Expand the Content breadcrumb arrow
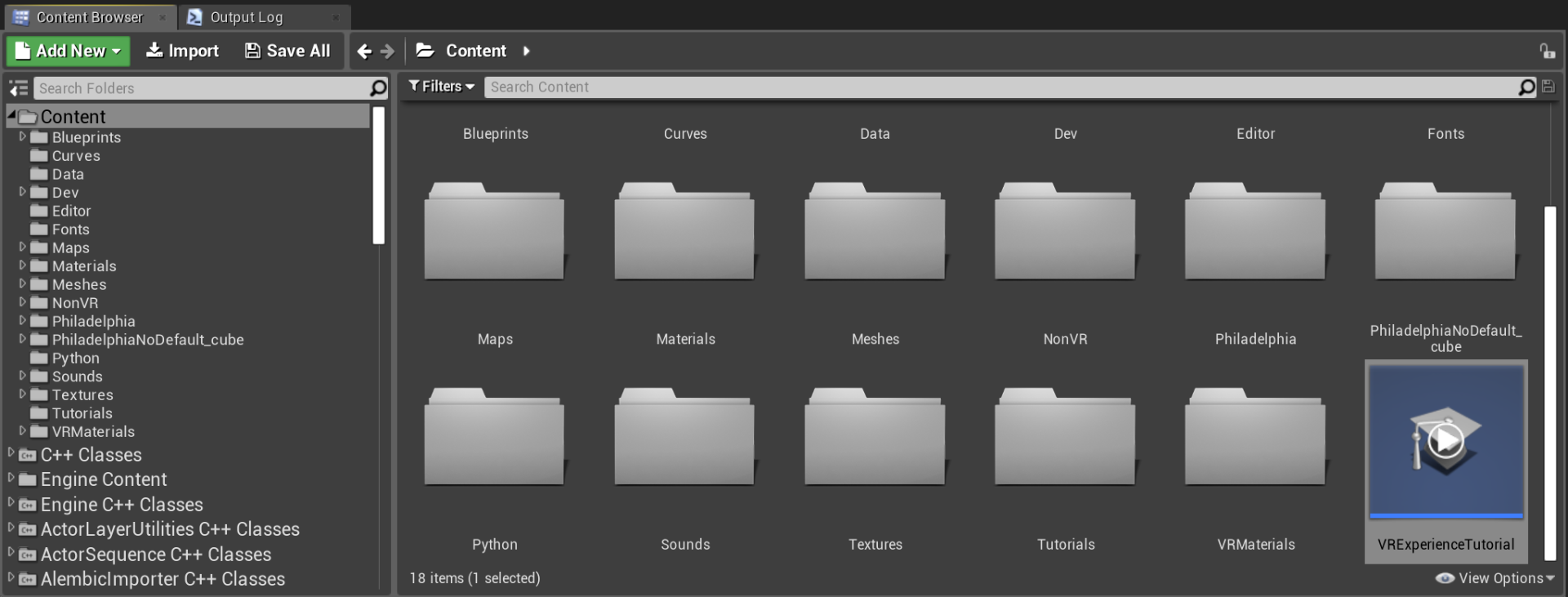 click(x=526, y=51)
